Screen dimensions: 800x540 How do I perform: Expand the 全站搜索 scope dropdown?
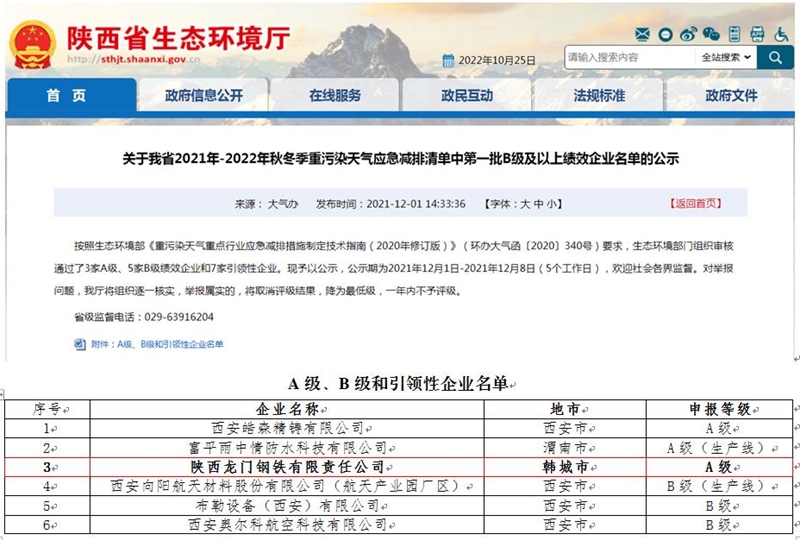(726, 57)
